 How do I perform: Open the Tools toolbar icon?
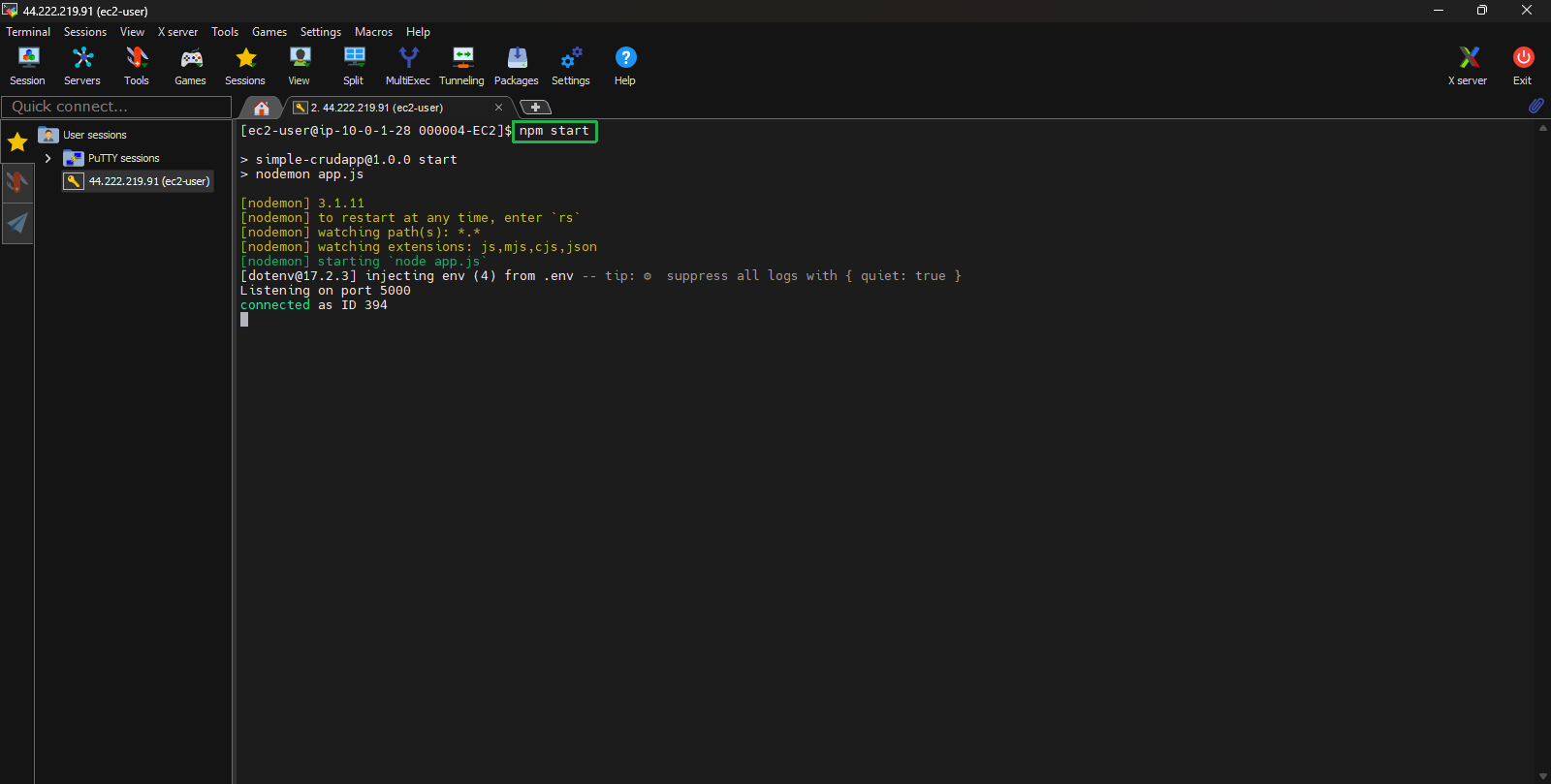coord(137,66)
